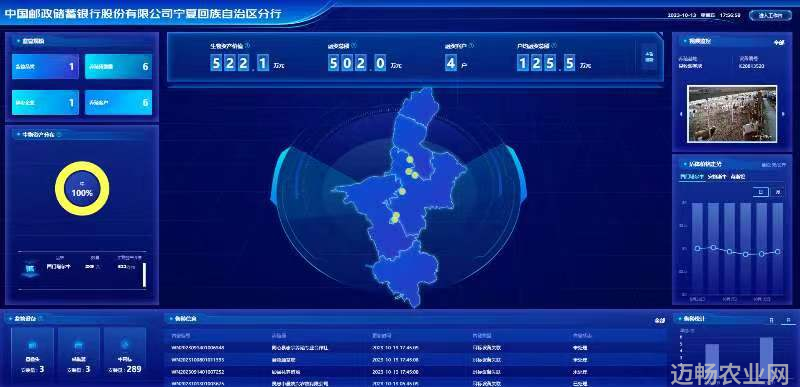Click the yellow 100% donut ring
The image size is (800, 387).
click(82, 189)
